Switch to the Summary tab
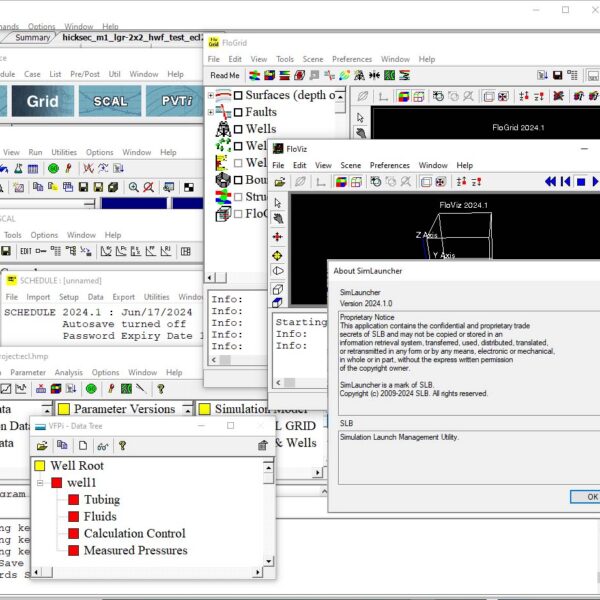Image resolution: width=600 pixels, height=600 pixels. [32, 38]
